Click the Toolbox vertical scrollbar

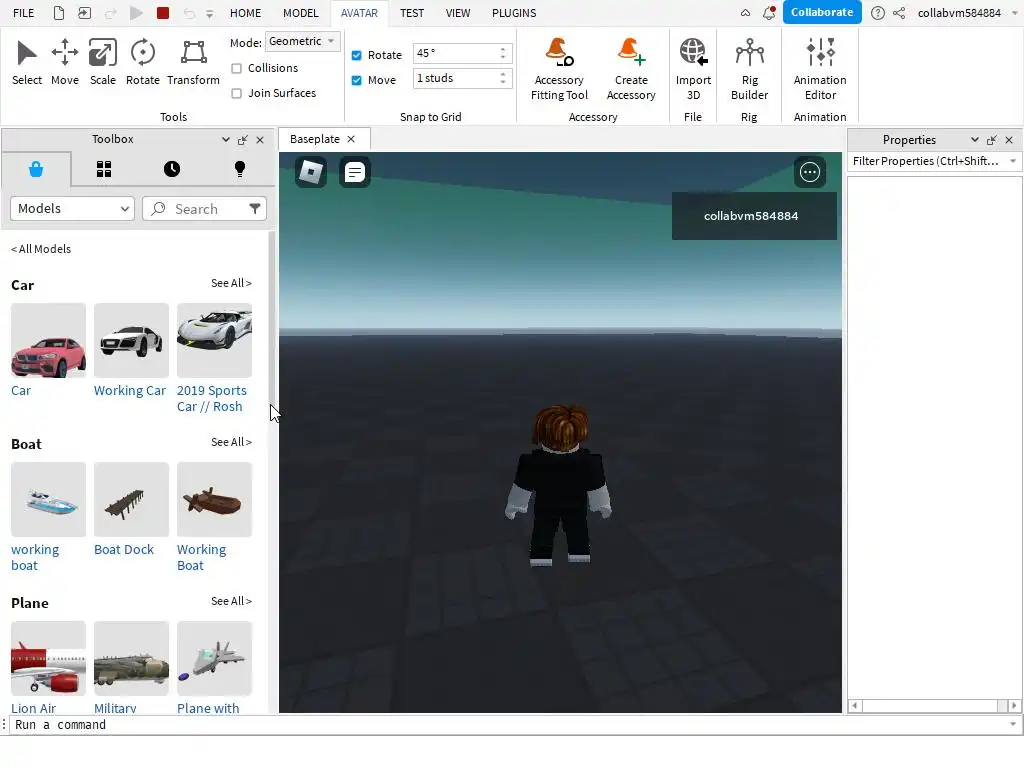[x=272, y=320]
